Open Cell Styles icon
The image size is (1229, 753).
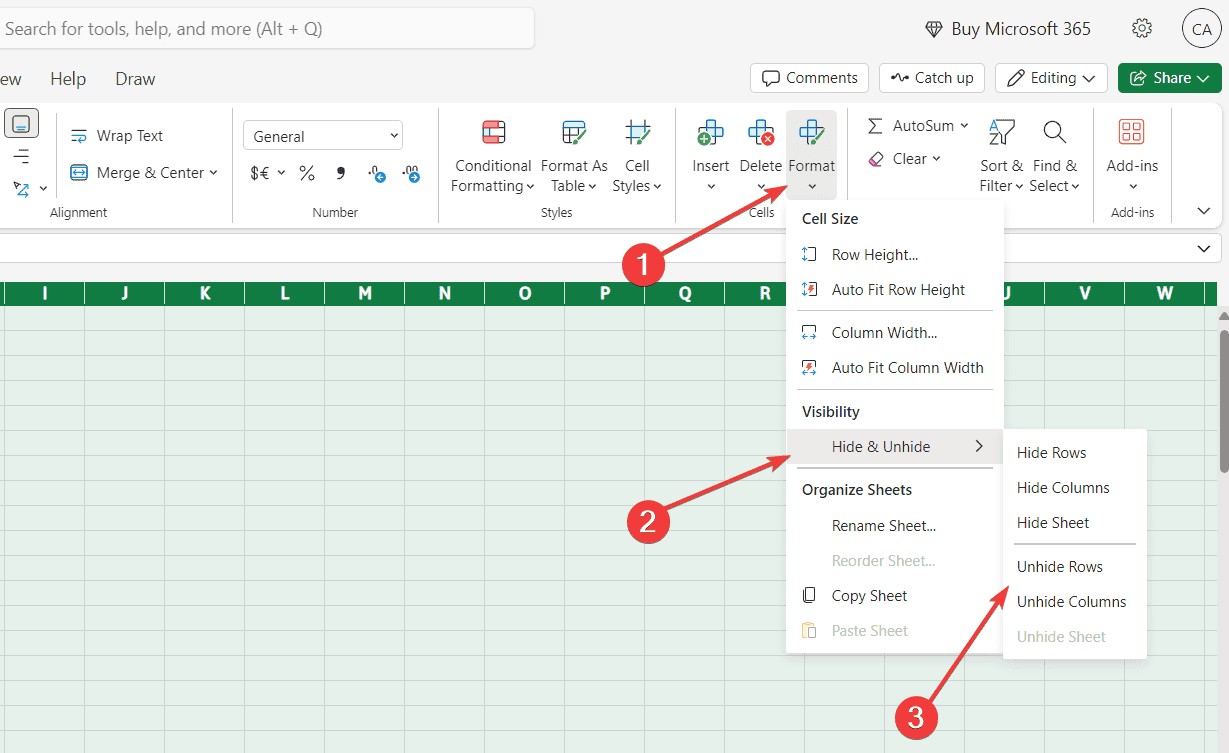[637, 132]
